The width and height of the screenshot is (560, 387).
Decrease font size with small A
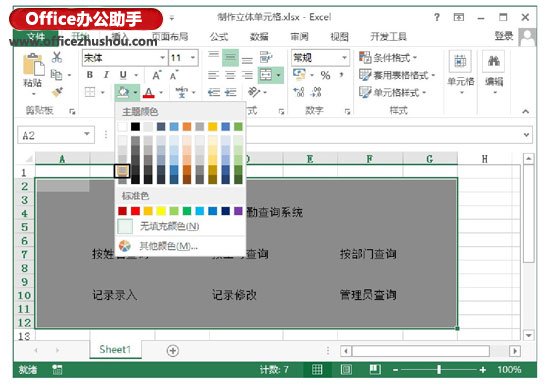tap(174, 75)
